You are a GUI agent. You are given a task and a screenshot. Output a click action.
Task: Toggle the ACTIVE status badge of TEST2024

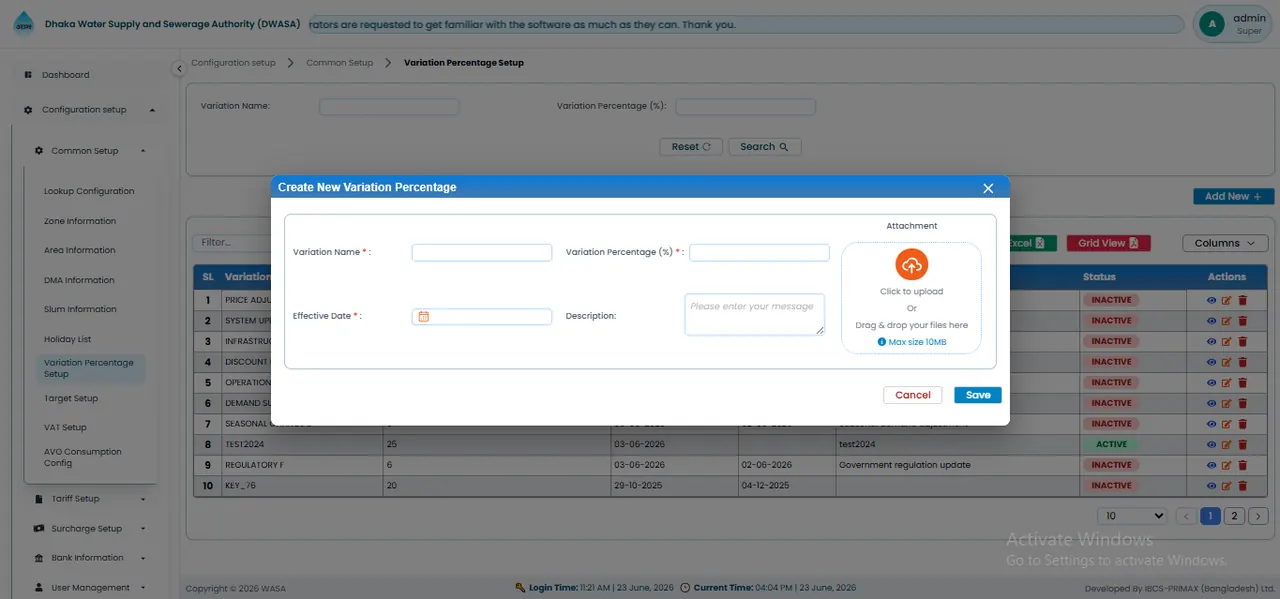click(x=1111, y=444)
